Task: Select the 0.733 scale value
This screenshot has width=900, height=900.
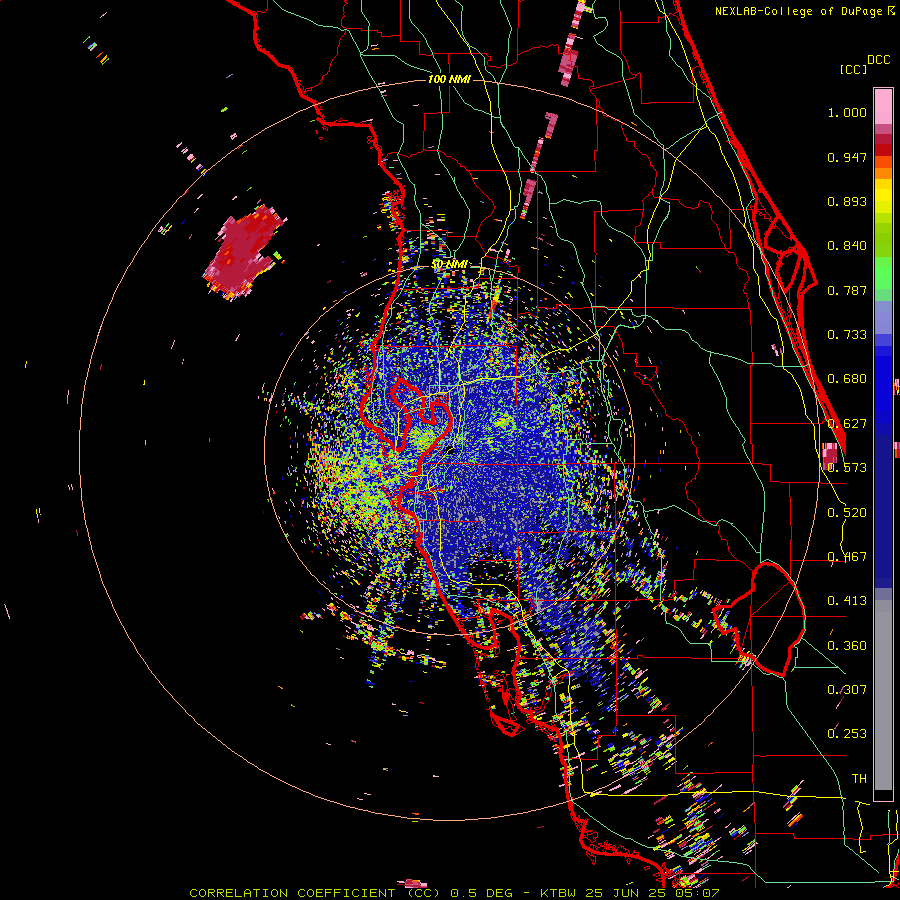Action: click(847, 335)
